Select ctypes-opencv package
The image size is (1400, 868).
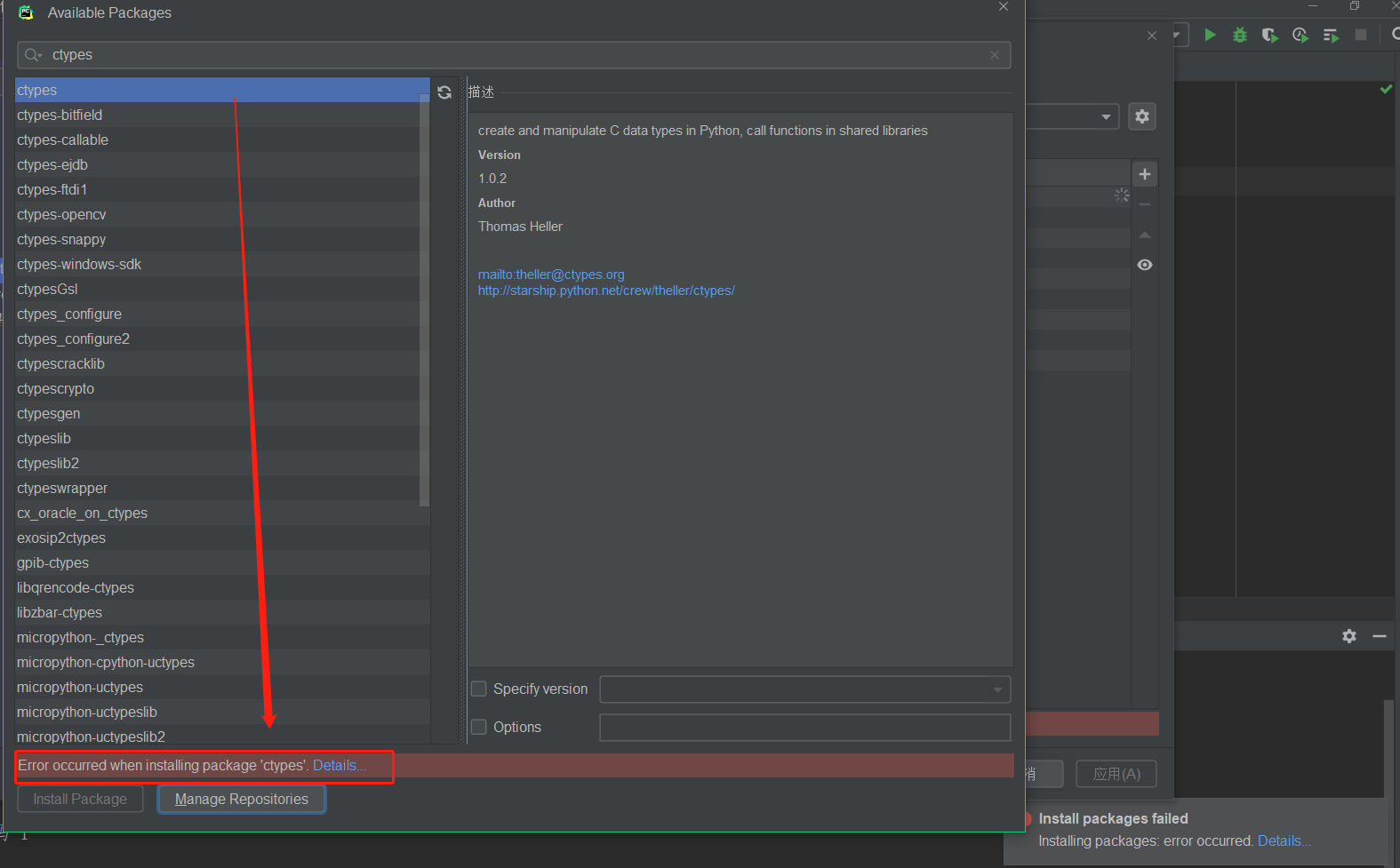click(x=222, y=214)
